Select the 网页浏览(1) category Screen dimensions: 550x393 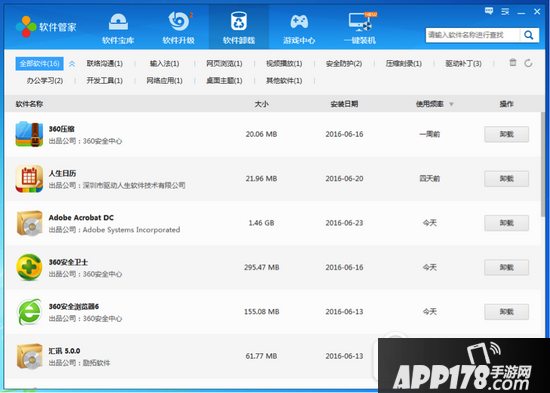224,64
